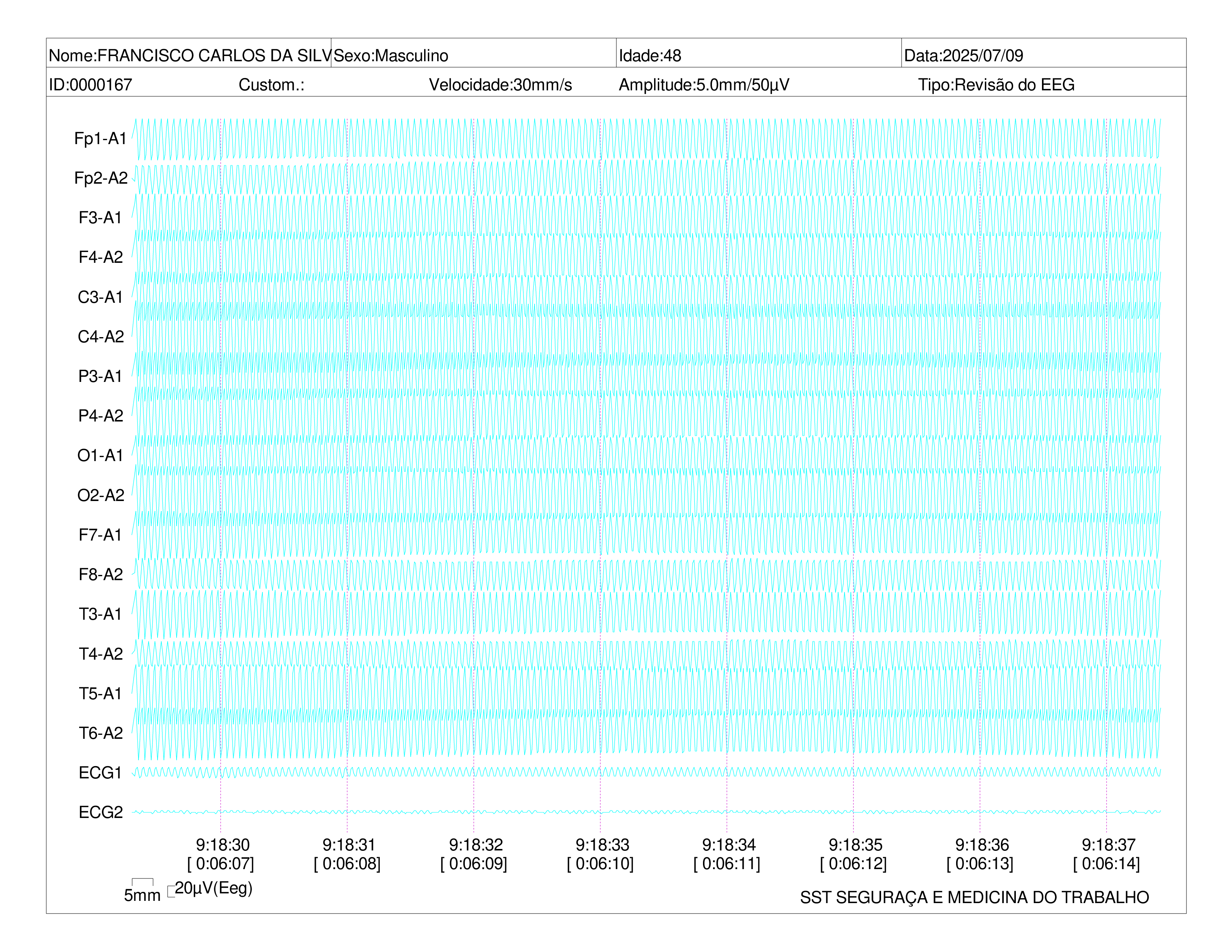The height and width of the screenshot is (952, 1232).
Task: Click the 9:18:31 time label
Action: (x=349, y=845)
